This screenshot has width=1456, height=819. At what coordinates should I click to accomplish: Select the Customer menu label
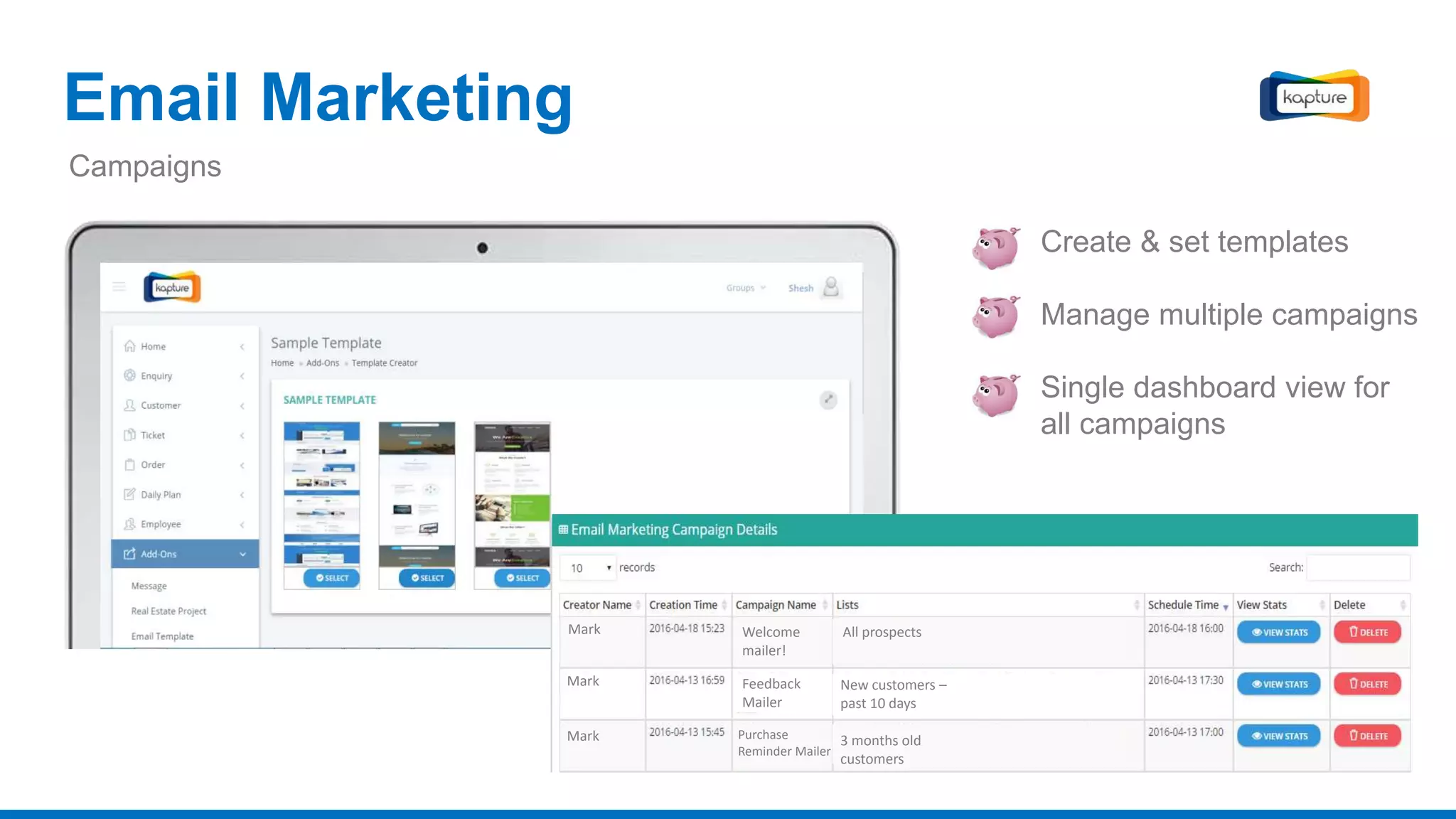[x=161, y=405]
